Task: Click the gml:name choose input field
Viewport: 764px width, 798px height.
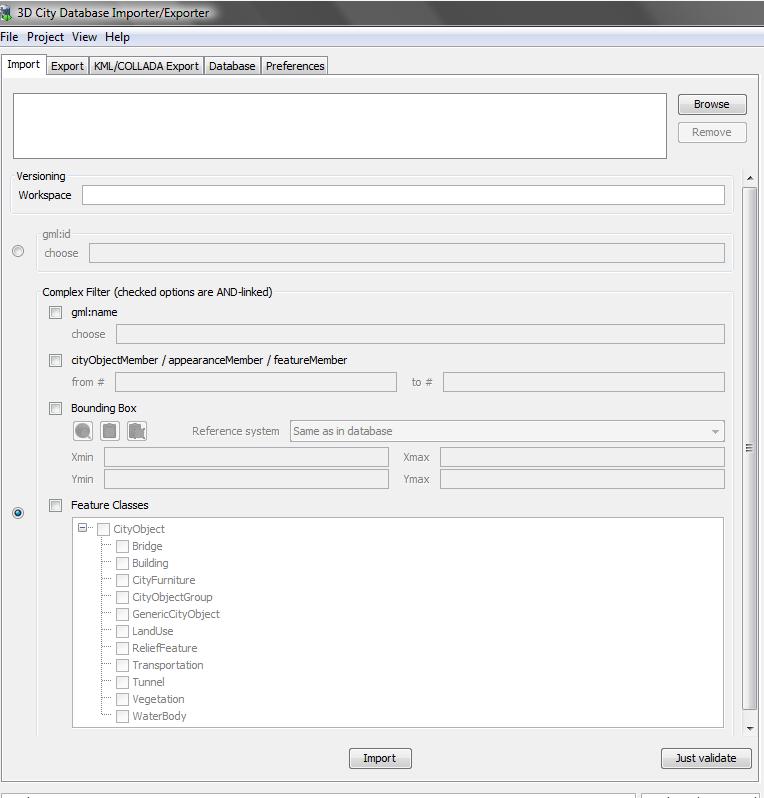Action: tap(420, 334)
